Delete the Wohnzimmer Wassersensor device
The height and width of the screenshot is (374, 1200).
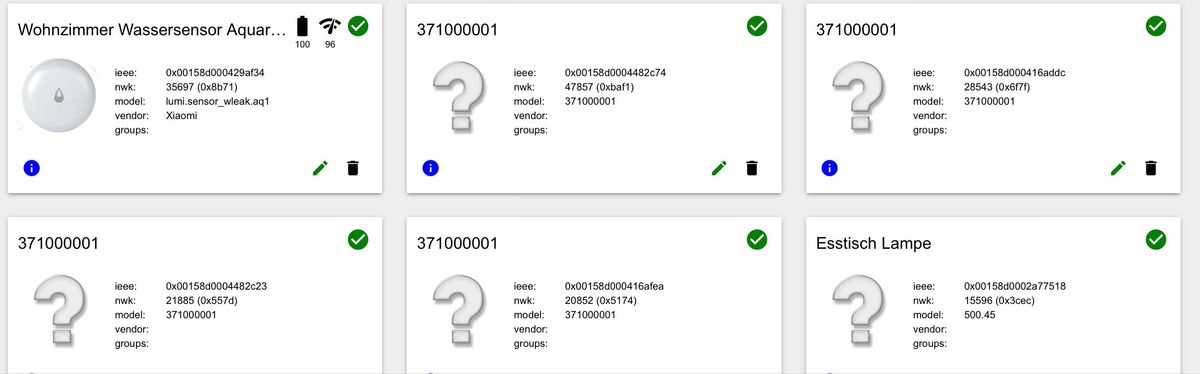352,168
